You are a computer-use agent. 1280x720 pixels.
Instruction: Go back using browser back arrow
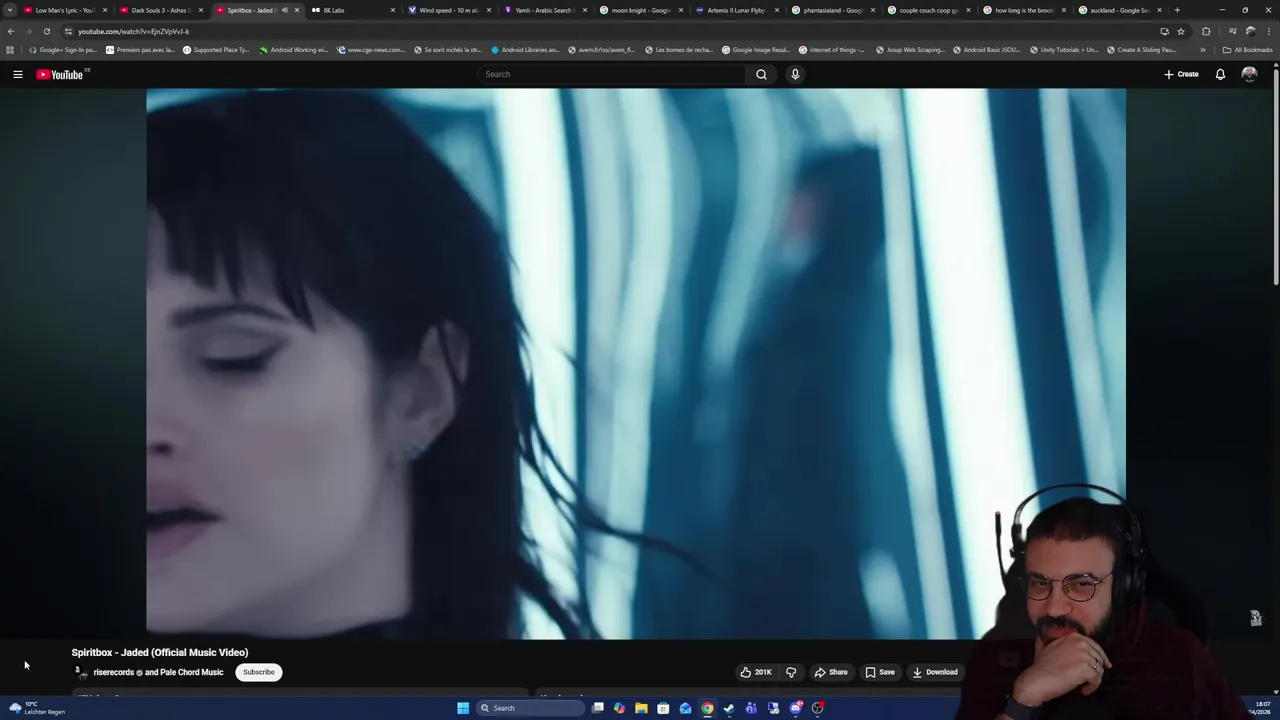11,31
